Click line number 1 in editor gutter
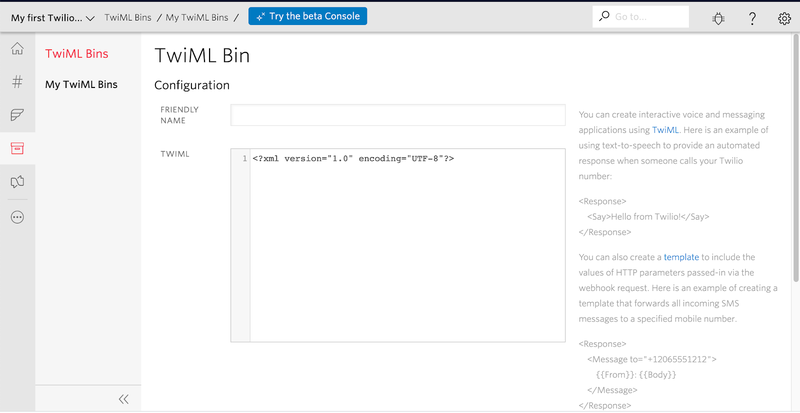 (244, 158)
